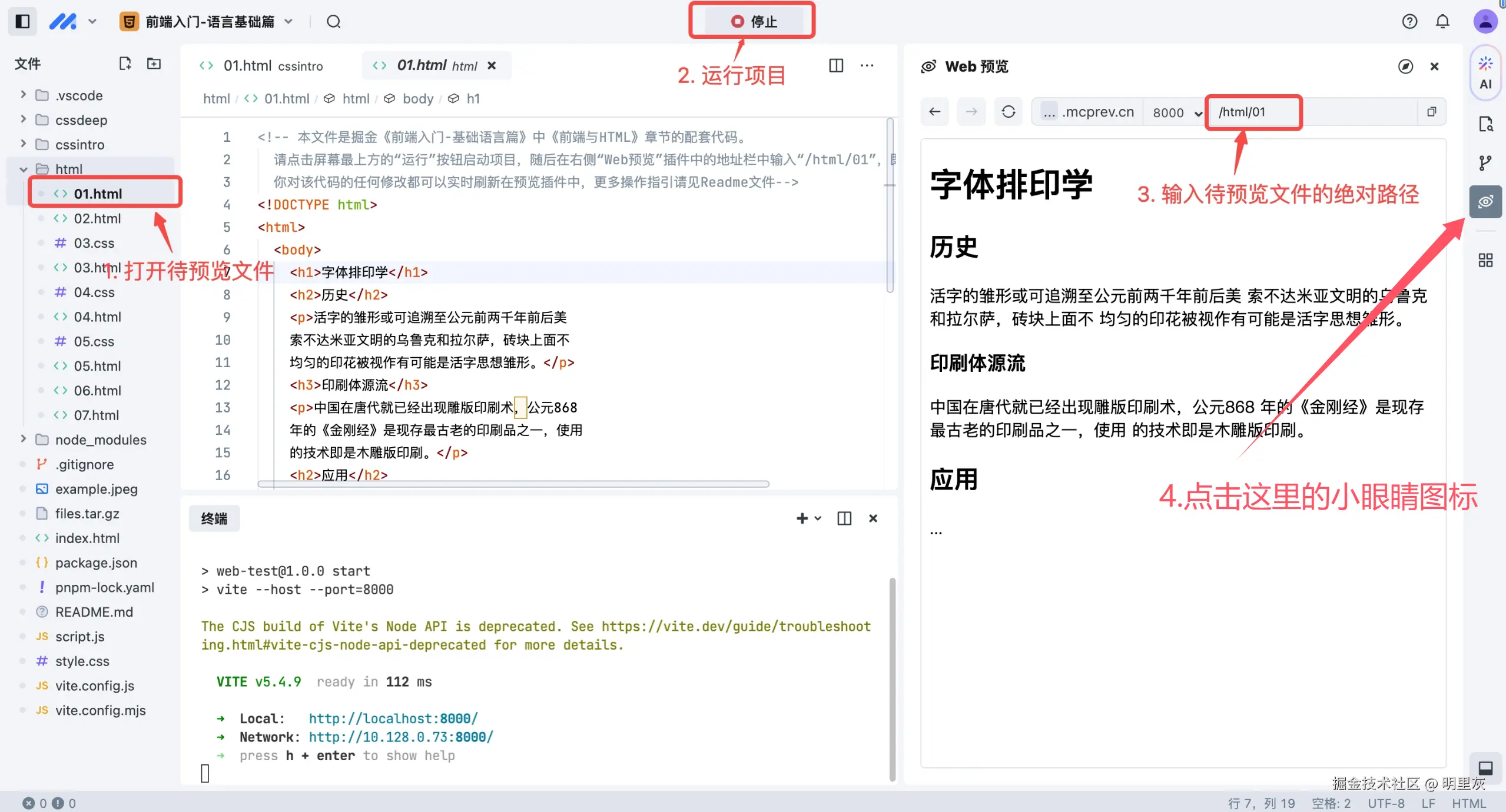Viewport: 1506px width, 812px height.
Task: Open the extensions grid icon in right sidebar
Action: tap(1485, 260)
